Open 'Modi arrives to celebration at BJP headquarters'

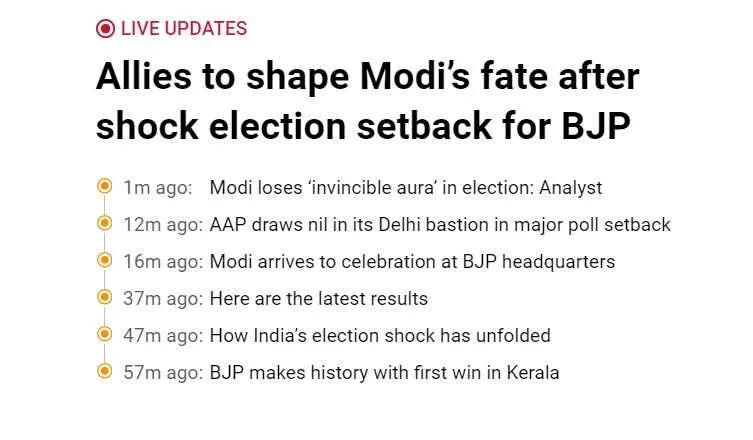tap(413, 262)
